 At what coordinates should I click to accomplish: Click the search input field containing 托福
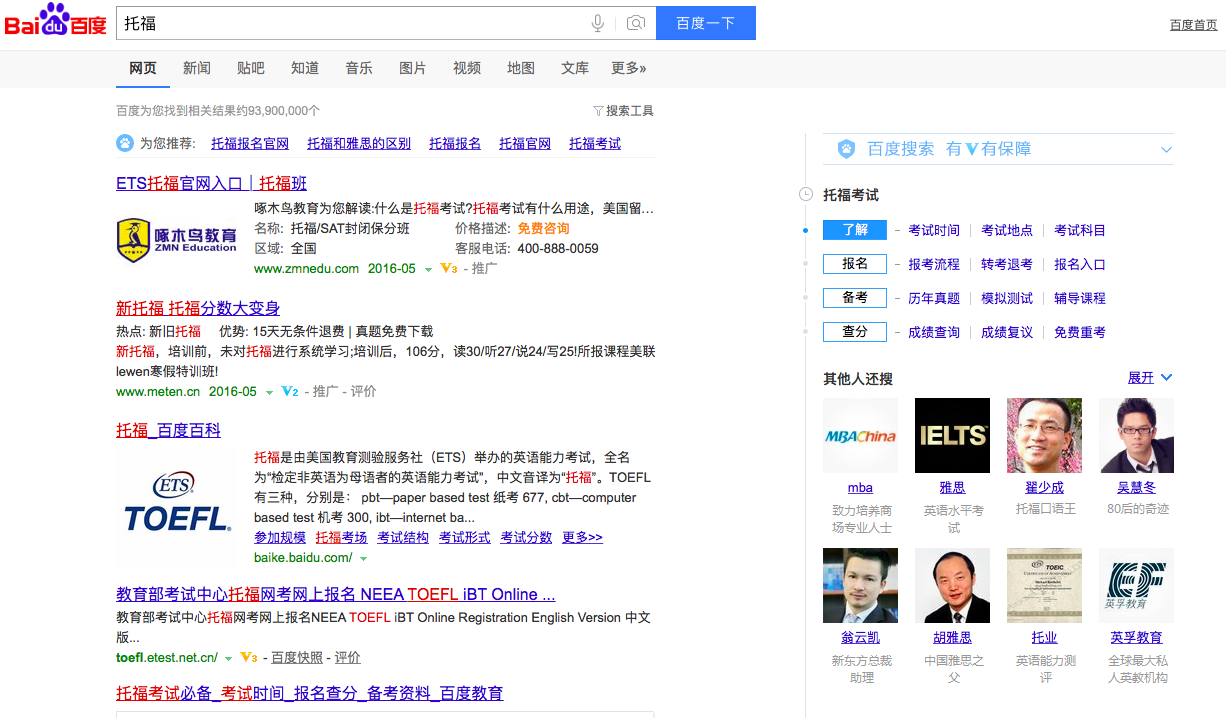tap(350, 23)
